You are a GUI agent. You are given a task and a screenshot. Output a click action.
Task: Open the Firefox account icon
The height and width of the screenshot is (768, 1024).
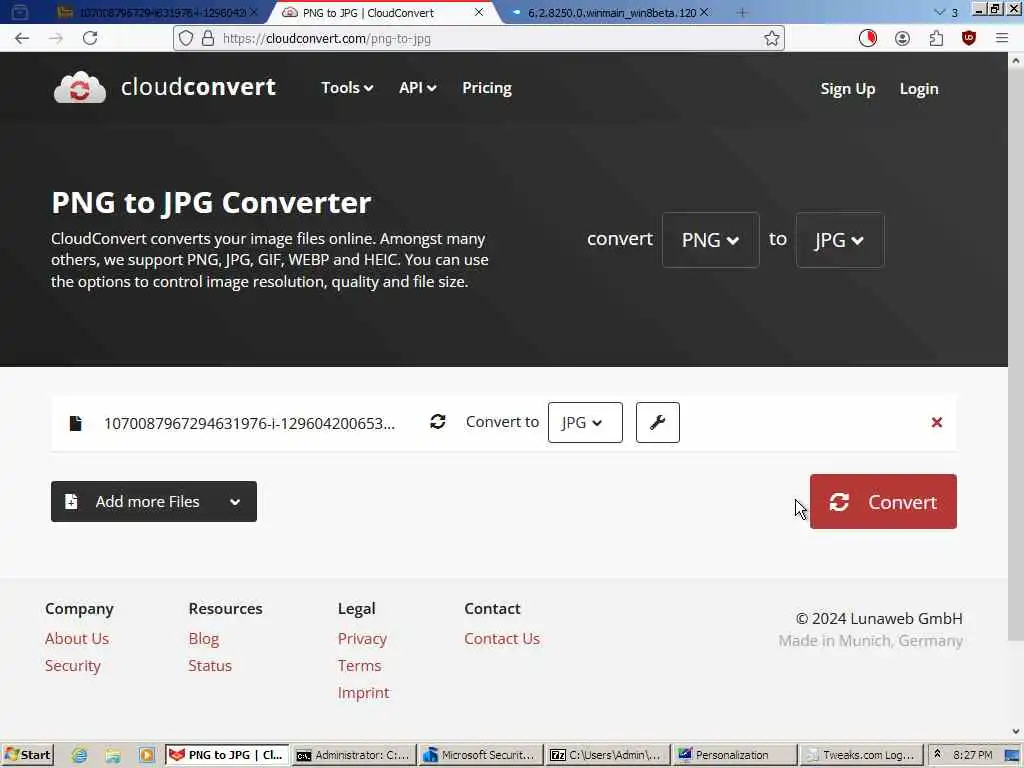point(902,39)
